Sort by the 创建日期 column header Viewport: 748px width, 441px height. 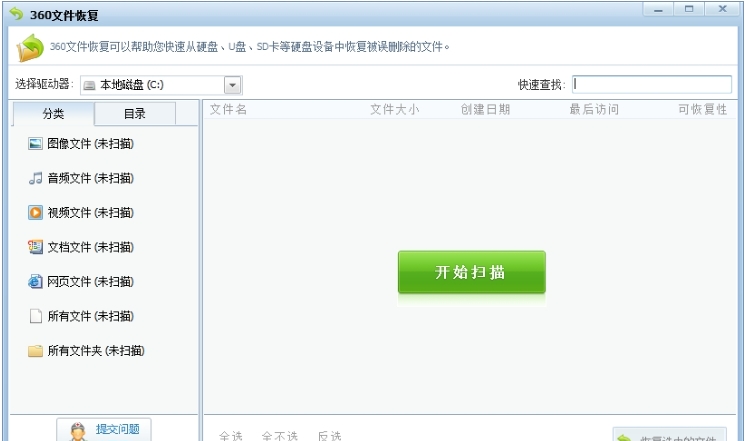coord(485,109)
